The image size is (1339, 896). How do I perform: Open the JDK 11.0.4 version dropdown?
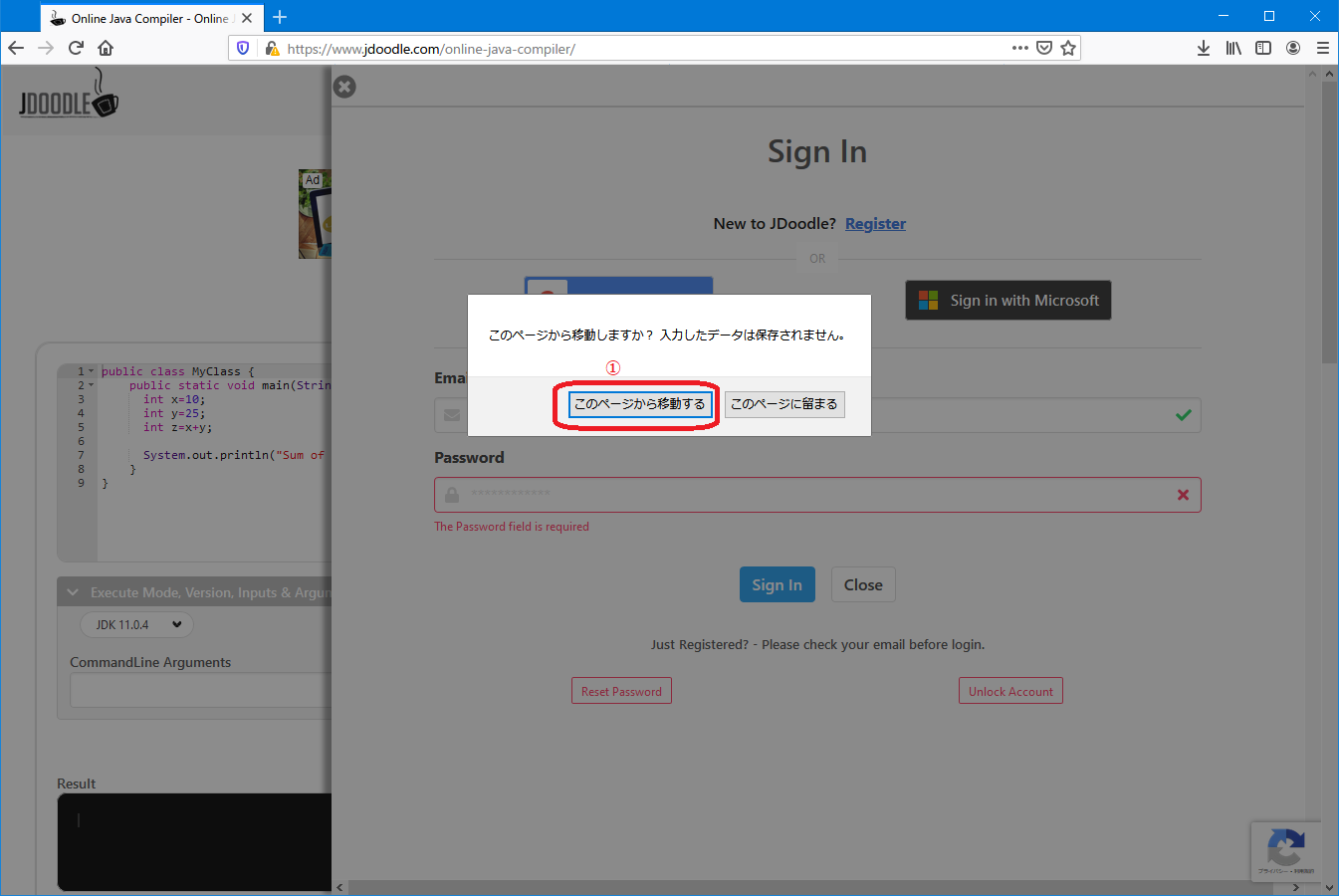tap(137, 624)
